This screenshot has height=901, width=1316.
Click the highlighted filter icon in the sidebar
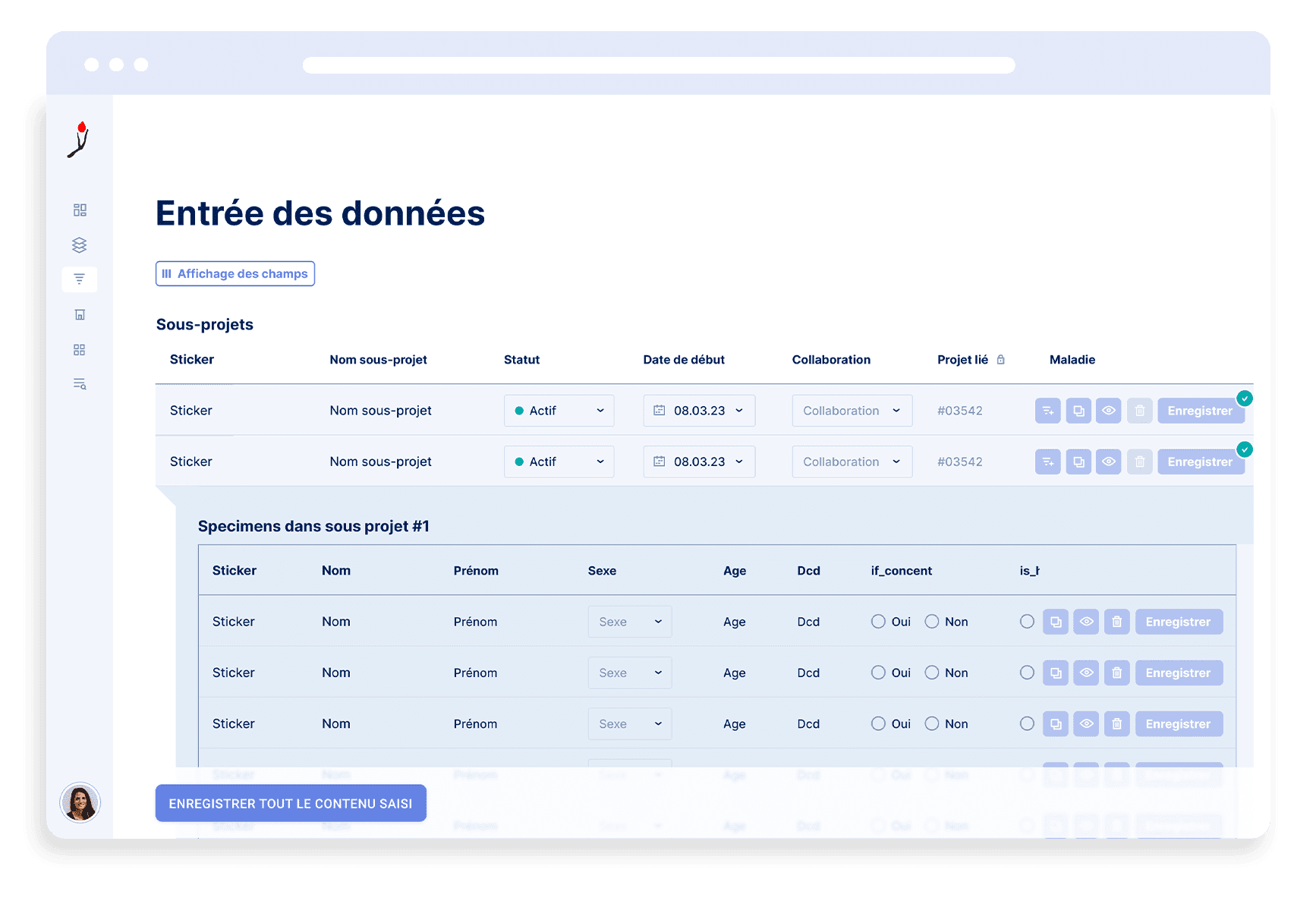tap(80, 279)
